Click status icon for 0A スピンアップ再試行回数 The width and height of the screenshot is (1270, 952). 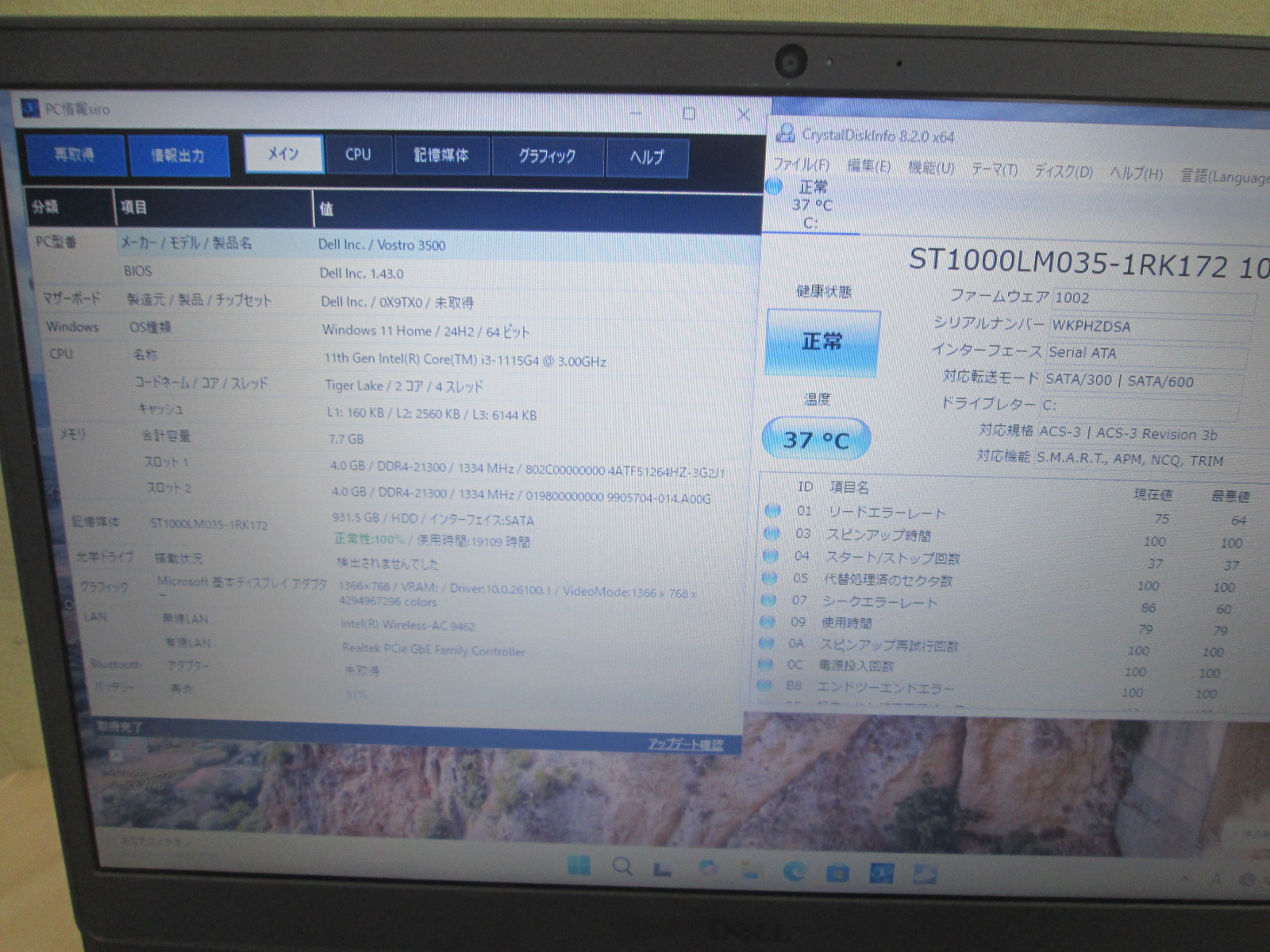point(767,643)
